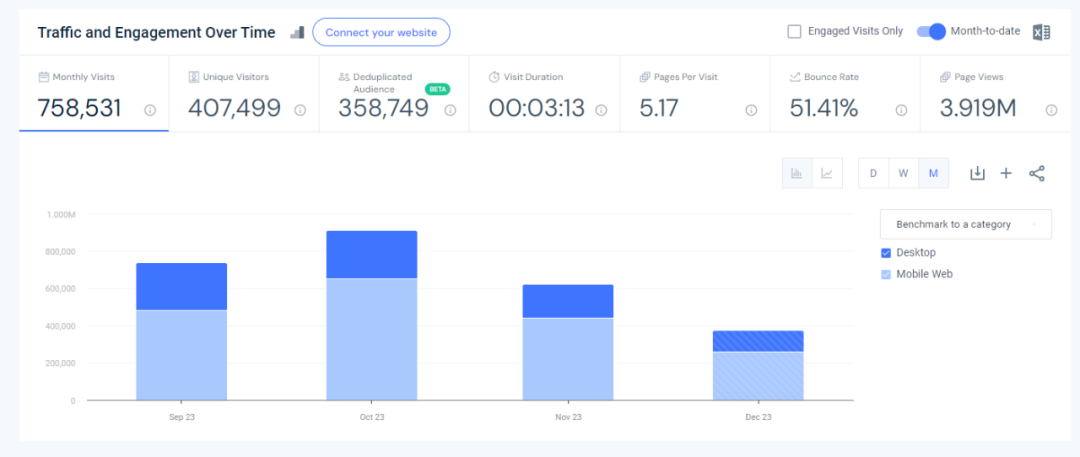Viewport: 1080px width, 457px height.
Task: Set the monthly granularity with the M button
Action: point(933,173)
